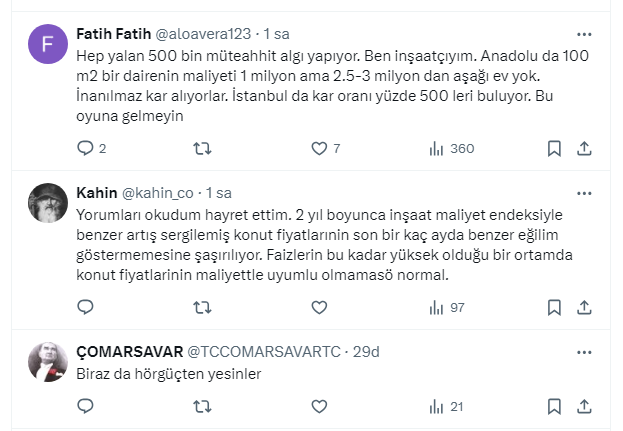623x431 pixels.
Task: Open the @kahin_co profile handle
Action: click(158, 193)
